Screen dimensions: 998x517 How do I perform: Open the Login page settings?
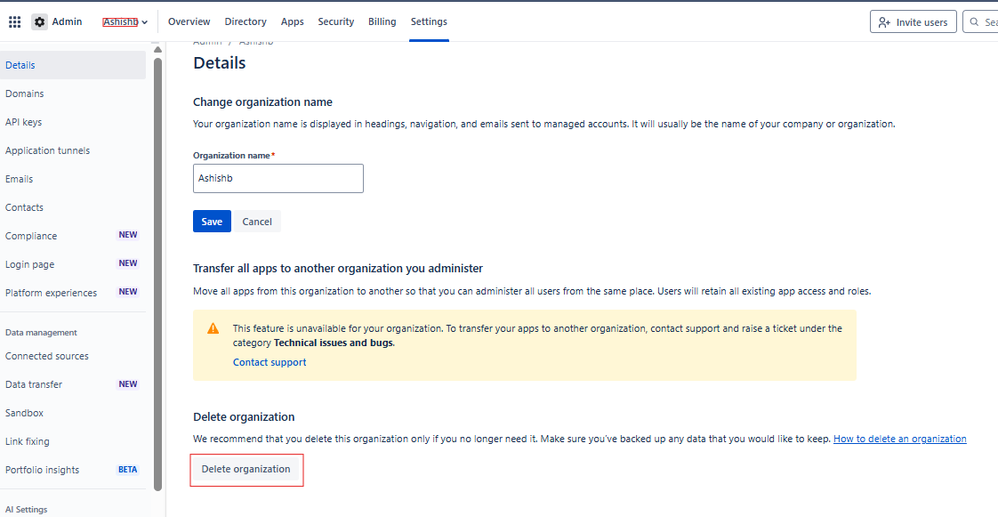[73, 264]
